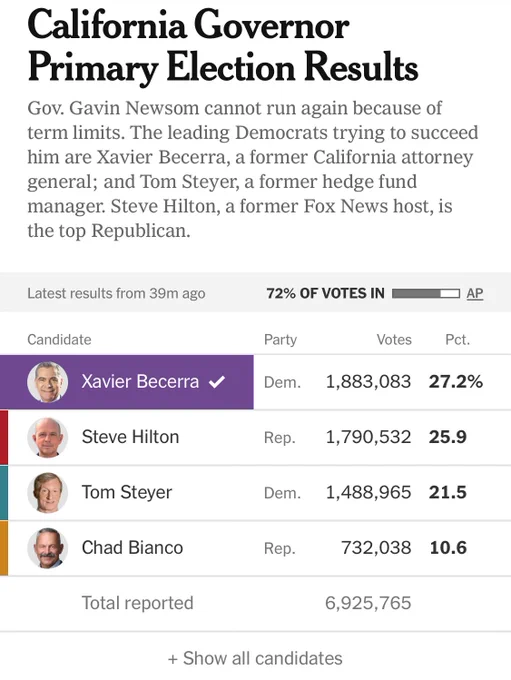511x680 pixels.
Task: Click Xavier Becerra's portrait photo
Action: pos(48,382)
